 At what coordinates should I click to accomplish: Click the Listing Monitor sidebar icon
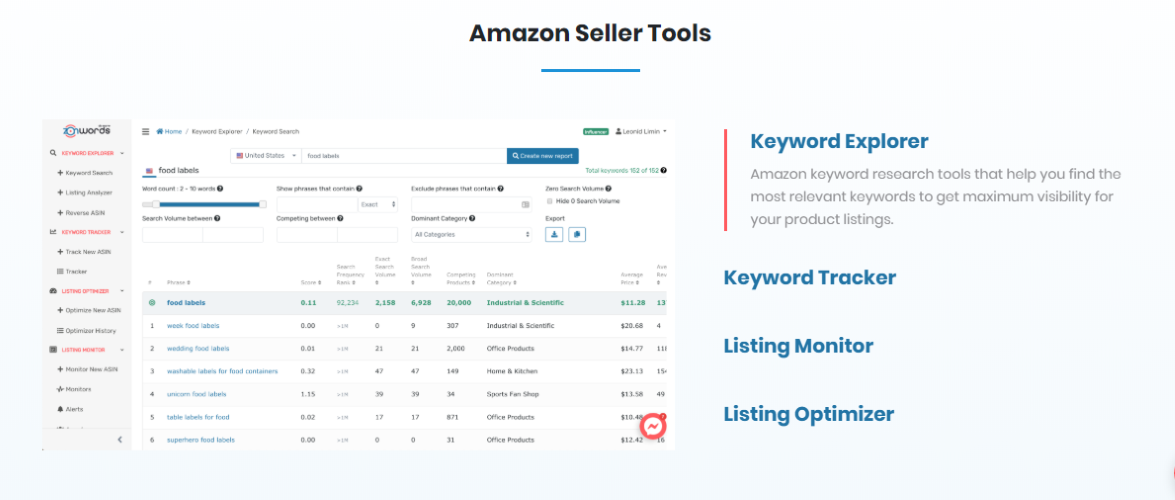53,349
